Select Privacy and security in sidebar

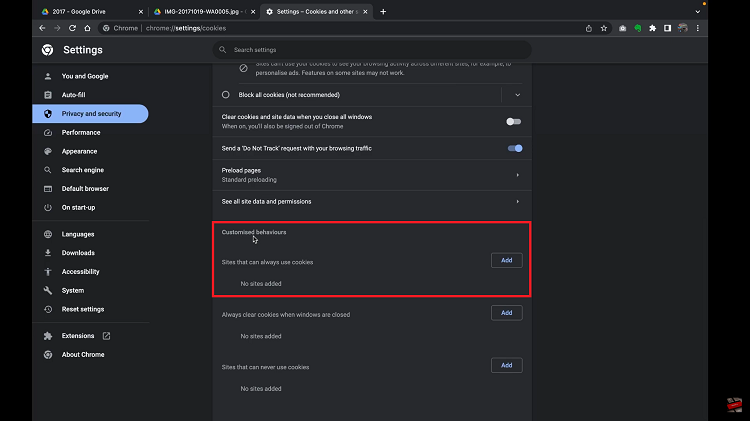pyautogui.click(x=90, y=113)
